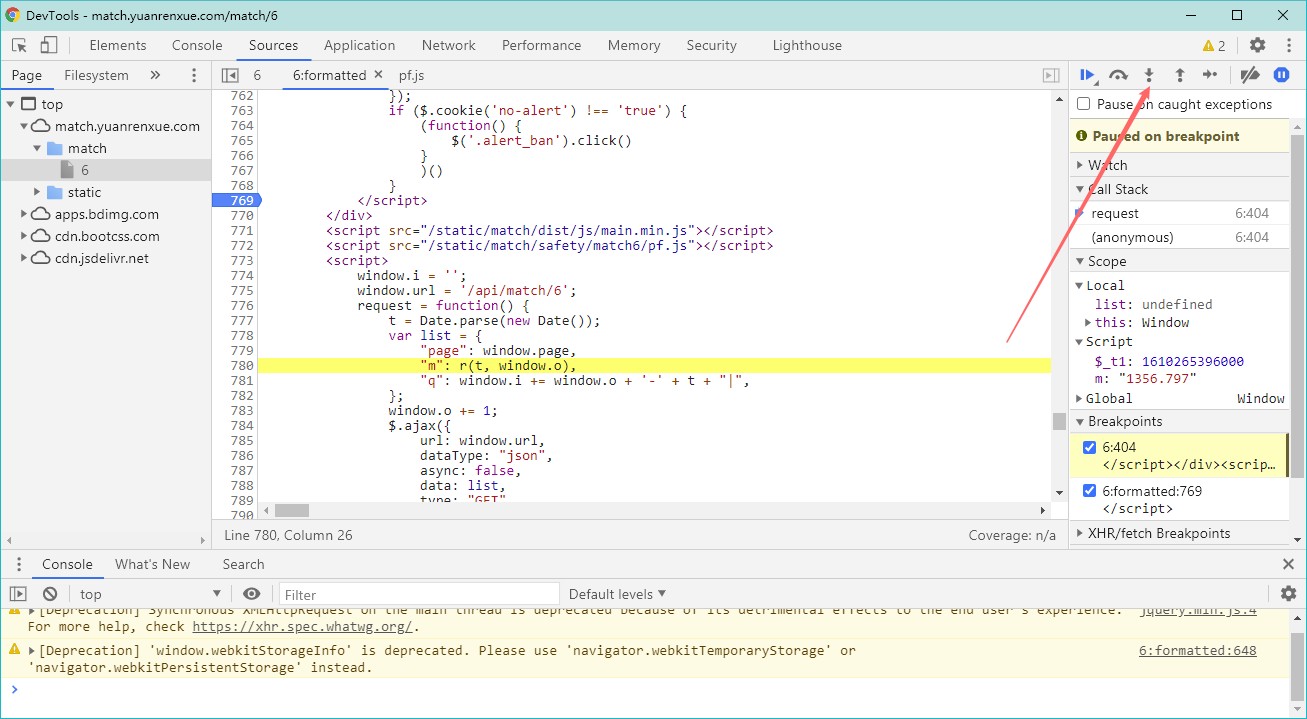Open the navigator pane options menu
Image resolution: width=1307 pixels, height=719 pixels.
[194, 75]
